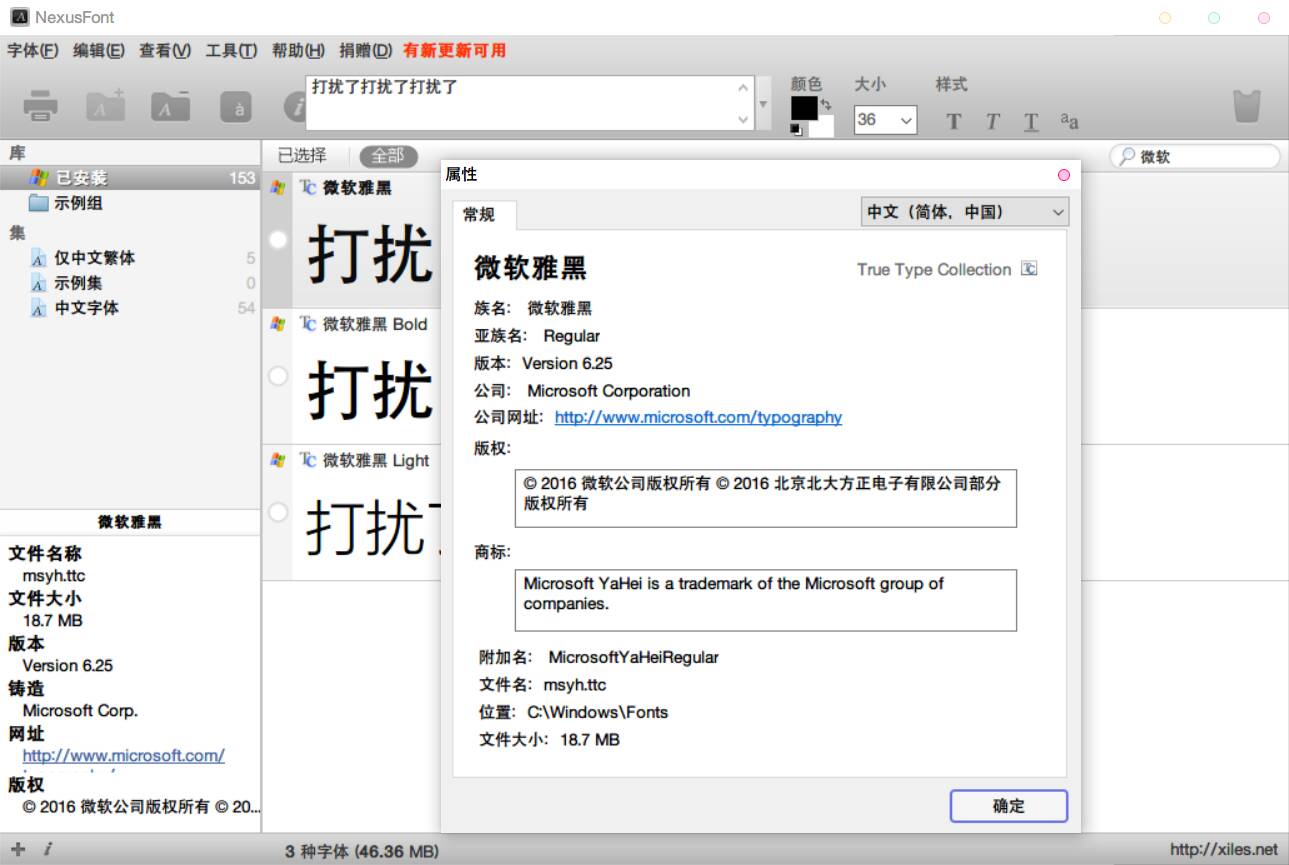The width and height of the screenshot is (1289, 865).
Task: Open the 工具(T) menu
Action: click(x=231, y=50)
